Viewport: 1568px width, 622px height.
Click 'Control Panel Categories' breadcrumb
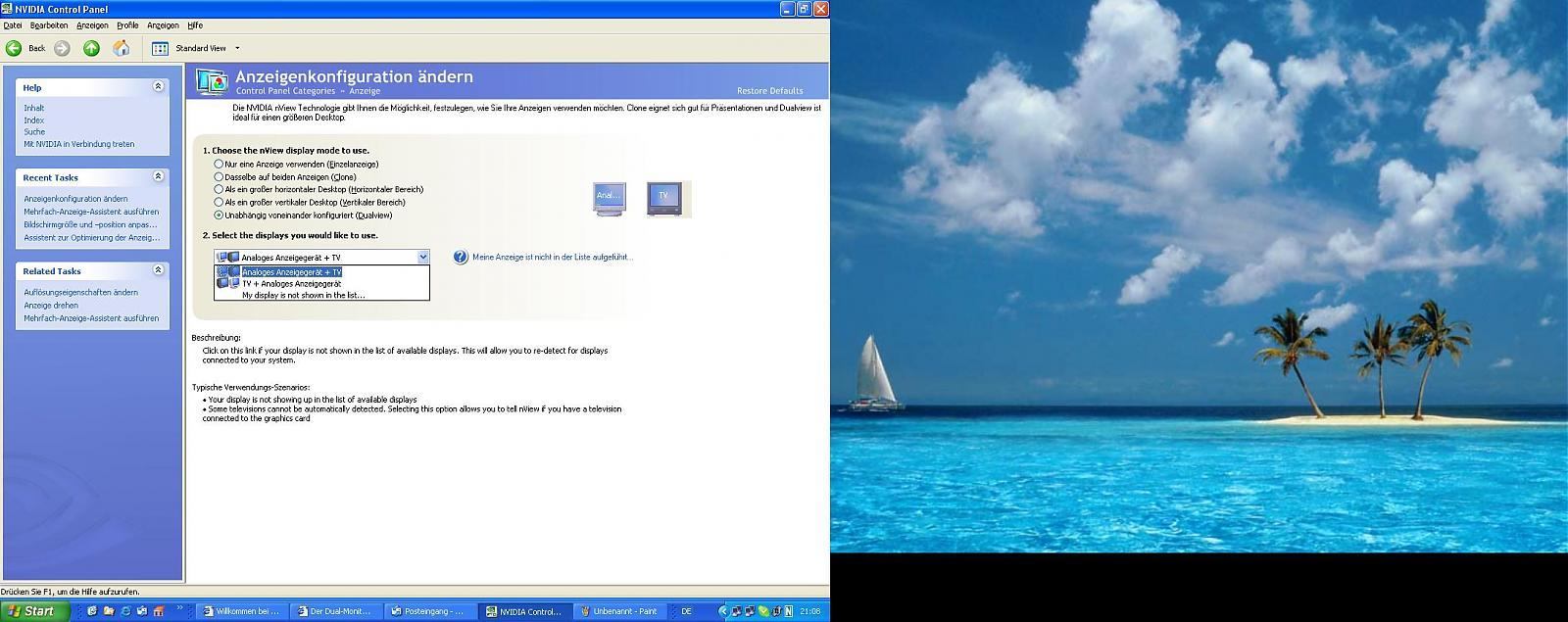pos(285,90)
